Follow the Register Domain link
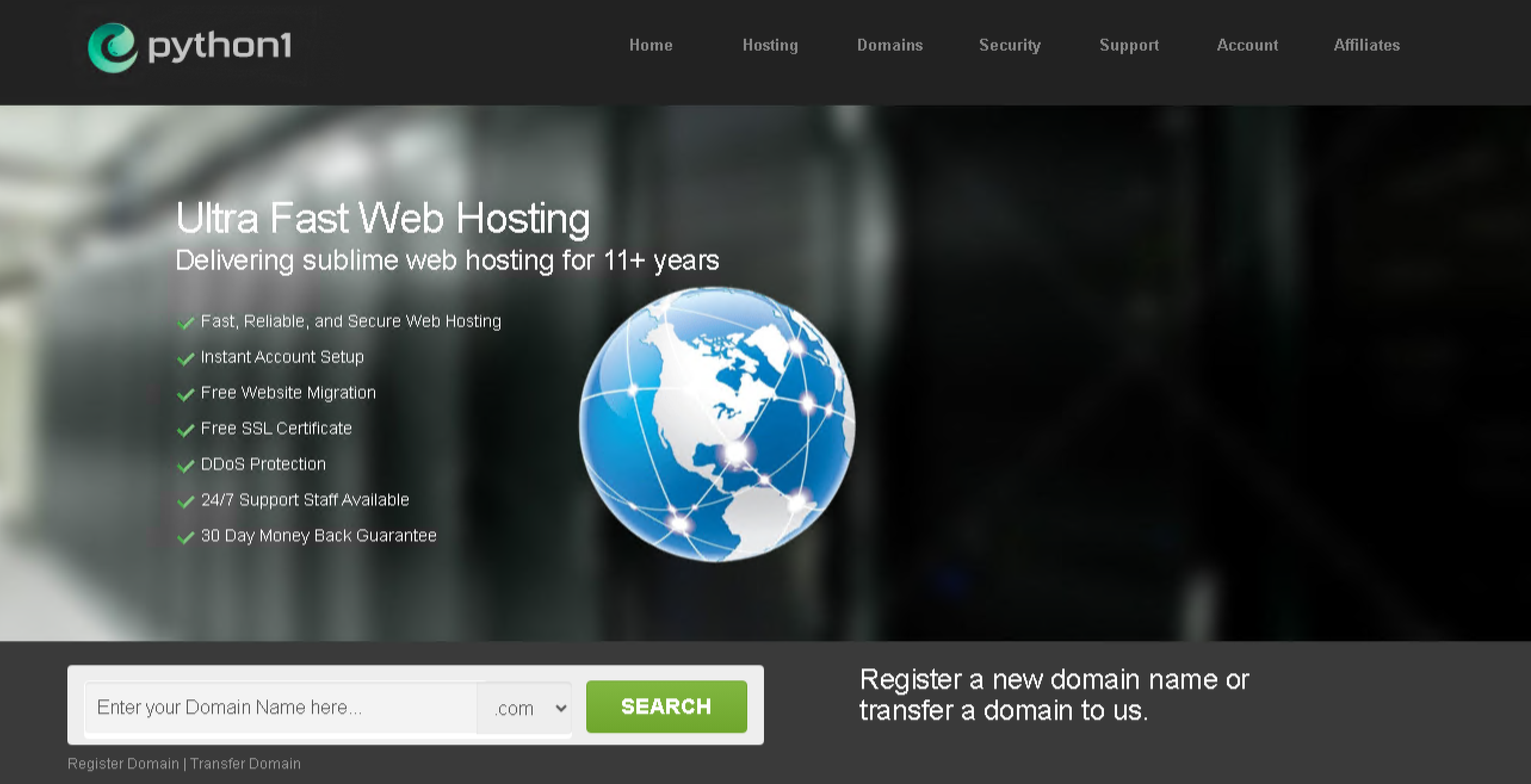This screenshot has width=1531, height=784. click(123, 764)
